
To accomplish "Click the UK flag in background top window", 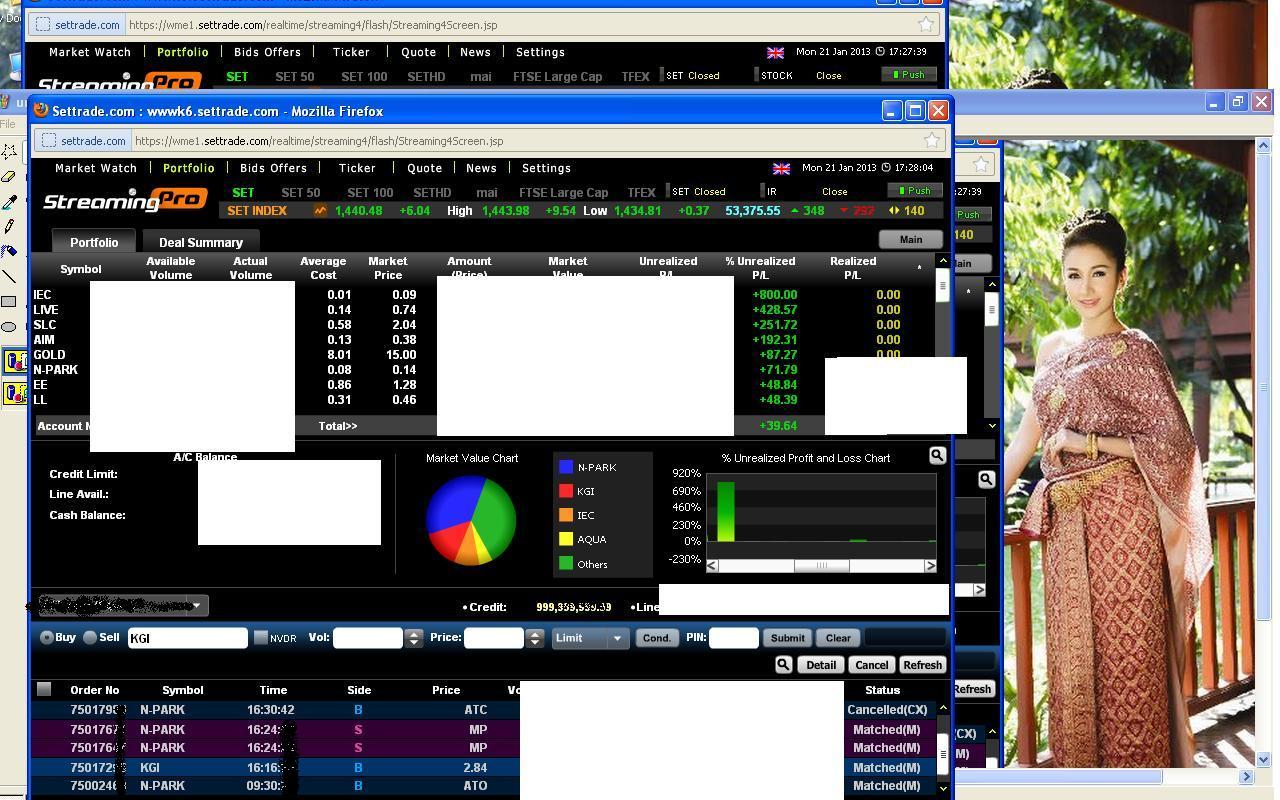I will tap(775, 52).
